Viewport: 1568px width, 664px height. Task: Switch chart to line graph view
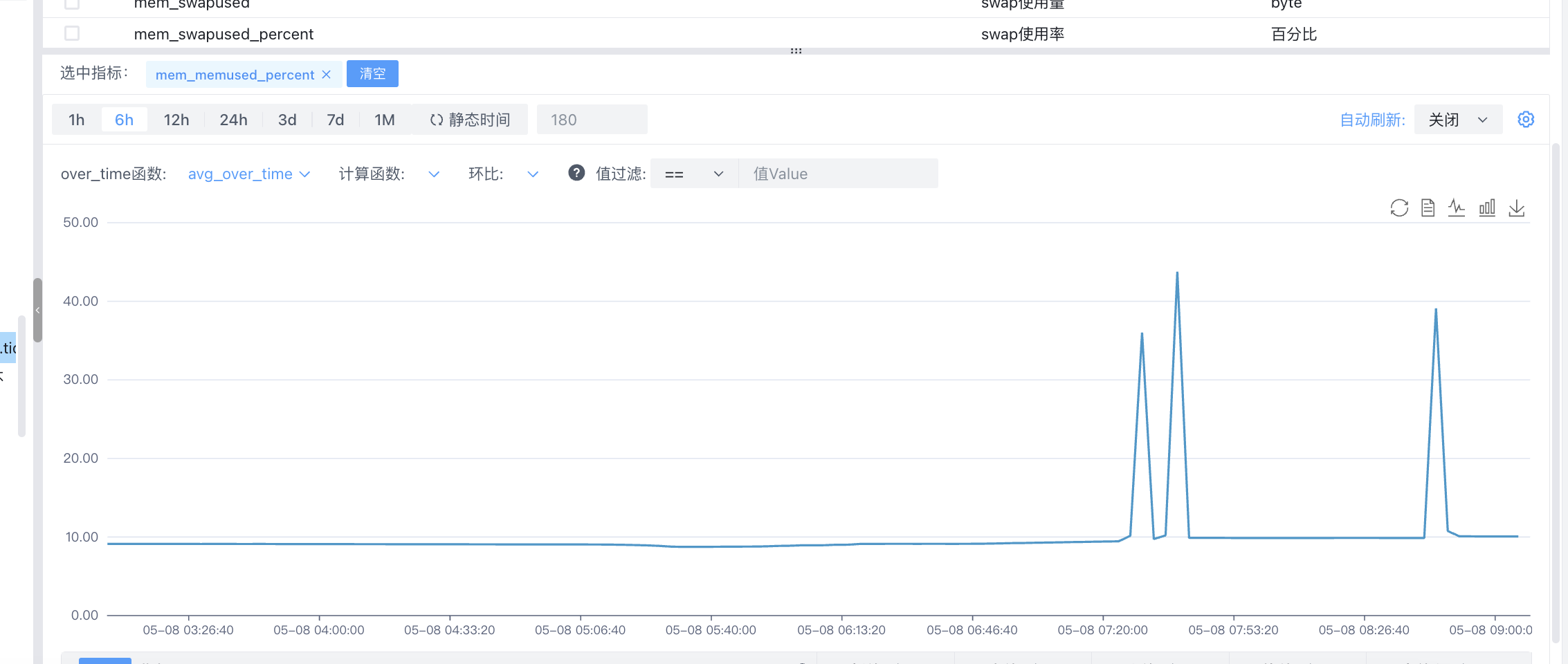[x=1457, y=207]
